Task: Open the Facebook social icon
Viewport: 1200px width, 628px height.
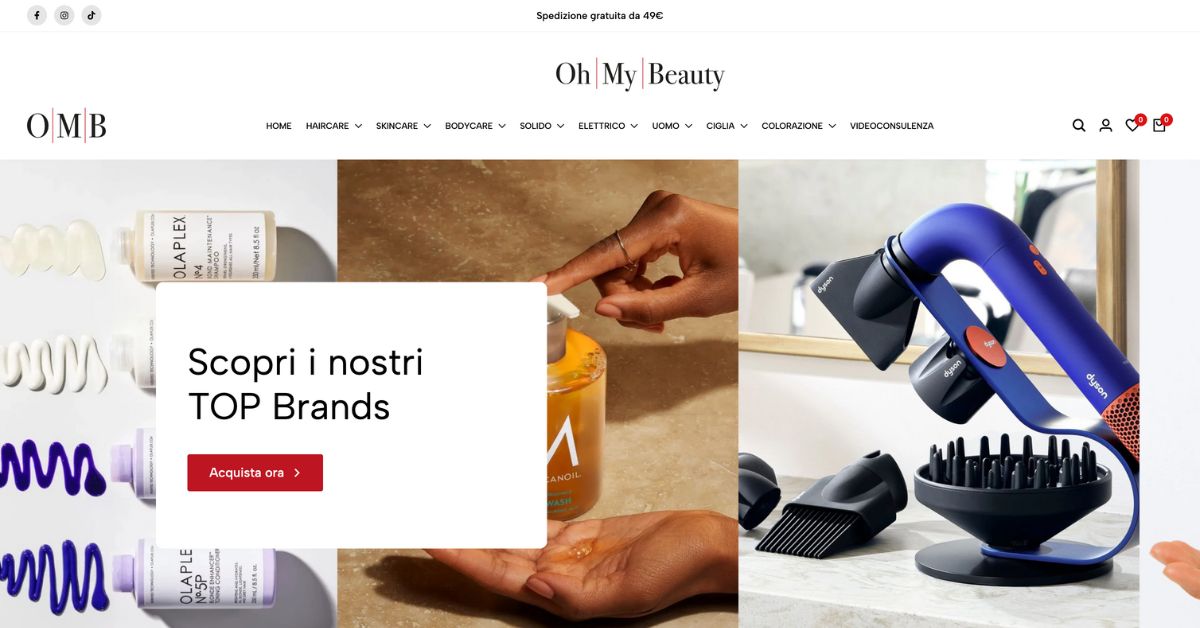Action: pyautogui.click(x=37, y=15)
